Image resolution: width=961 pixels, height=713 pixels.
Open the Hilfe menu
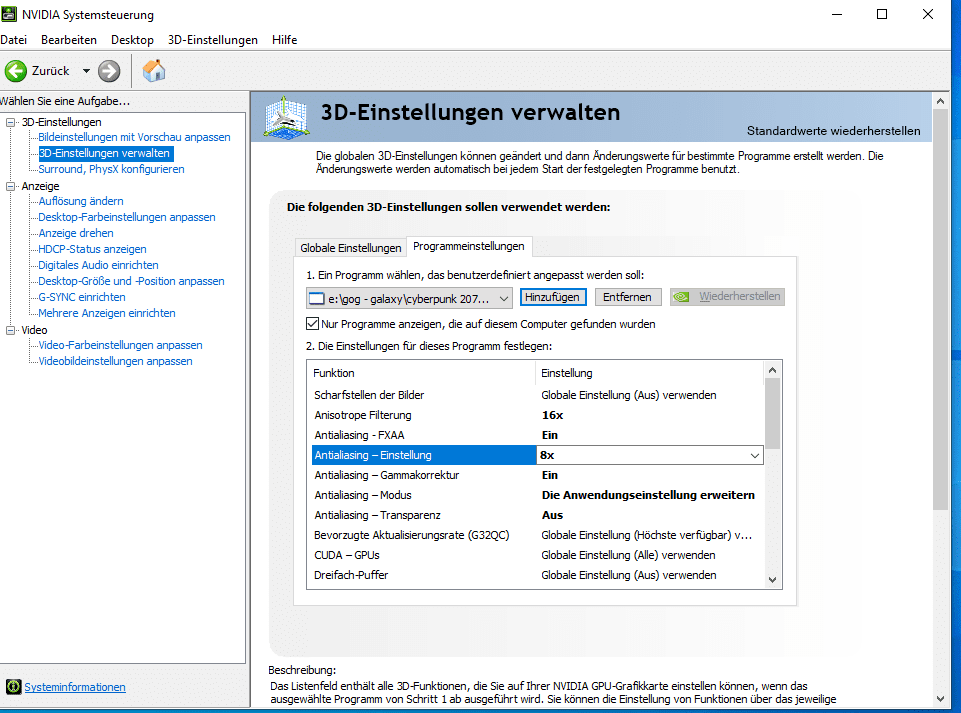click(x=284, y=40)
